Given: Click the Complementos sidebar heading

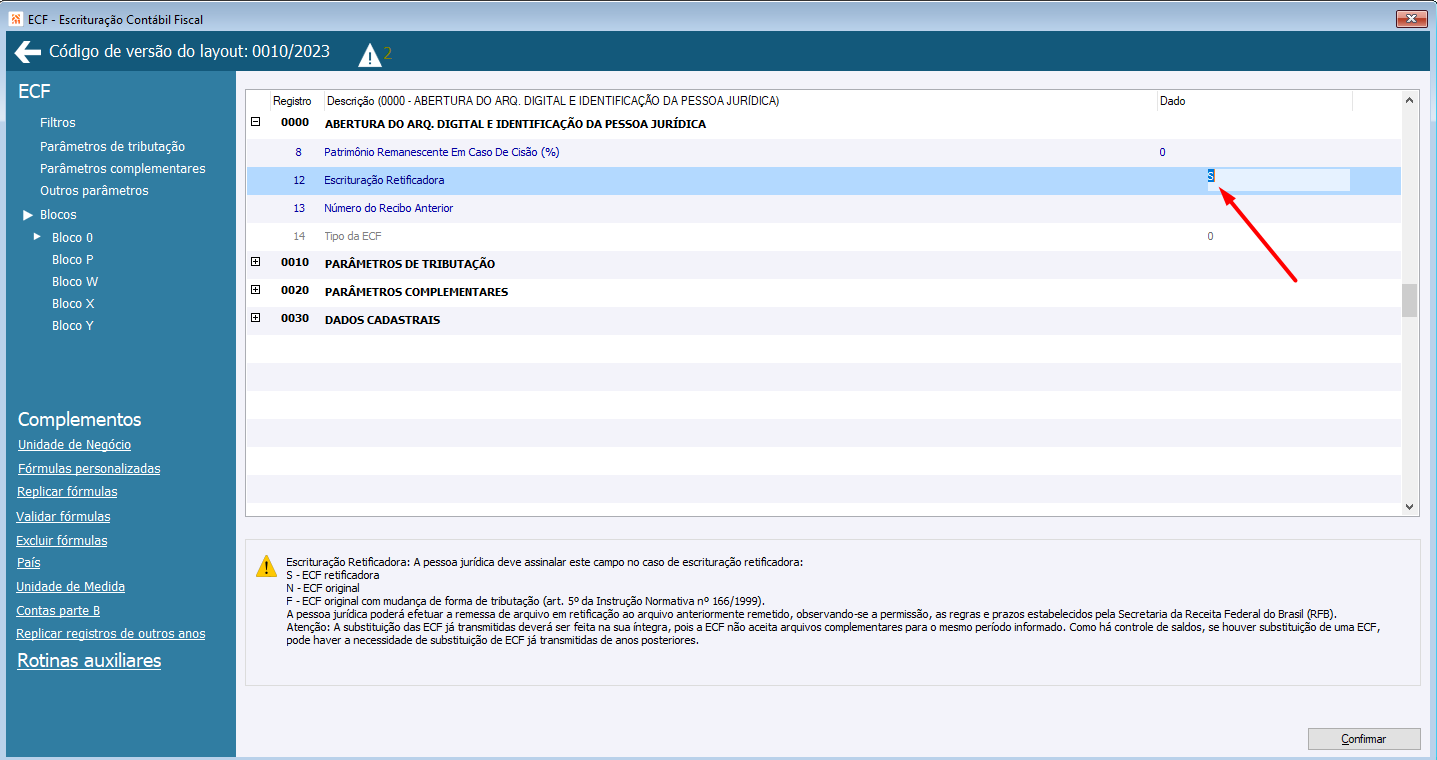Looking at the screenshot, I should [x=80, y=420].
